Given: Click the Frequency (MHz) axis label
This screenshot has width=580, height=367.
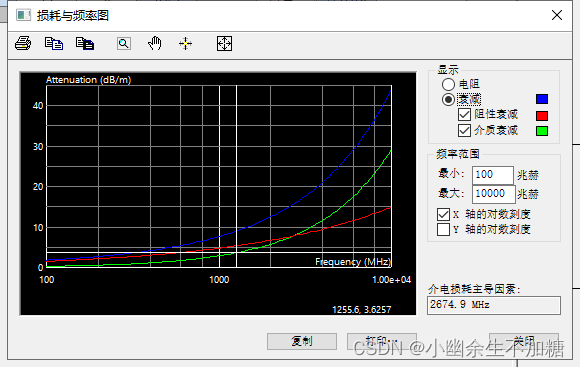Looking at the screenshot, I should coord(353,262).
